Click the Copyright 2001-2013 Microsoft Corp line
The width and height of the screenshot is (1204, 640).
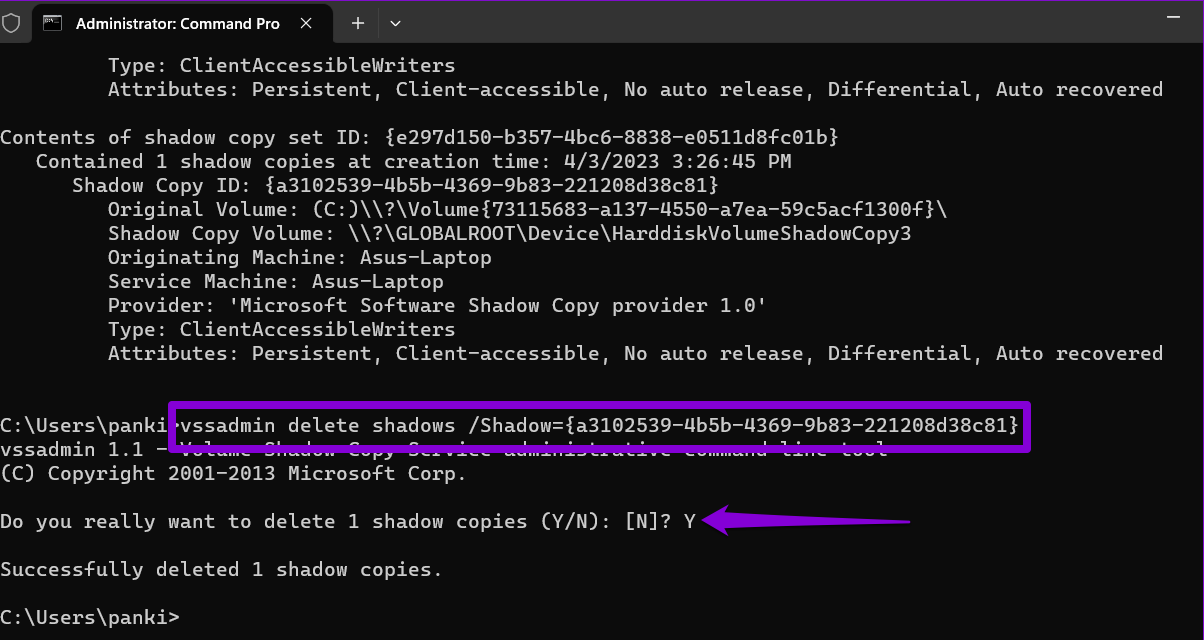(233, 473)
